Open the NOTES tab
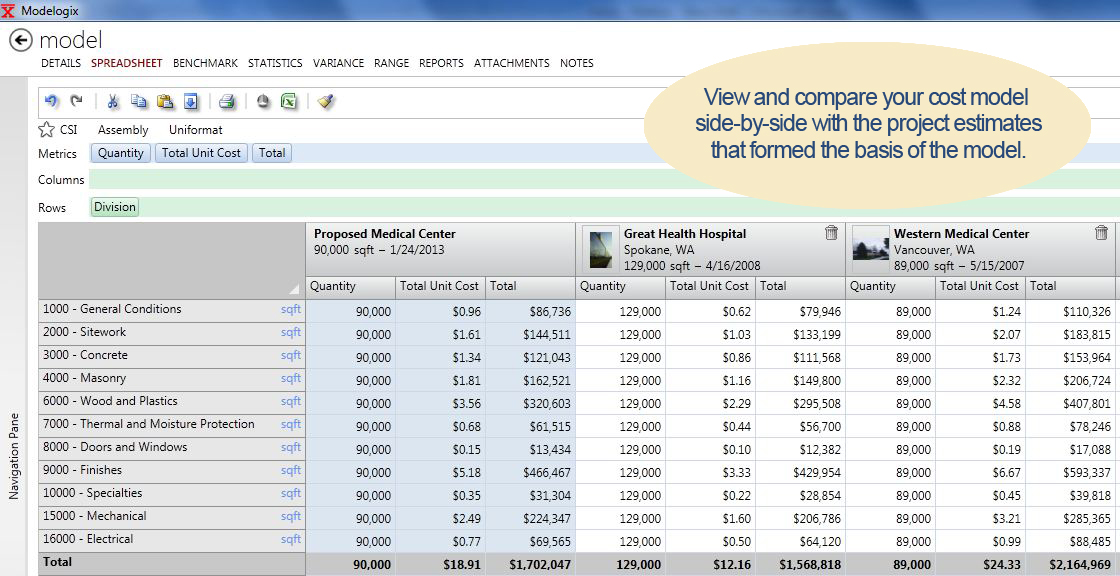Image resolution: width=1120 pixels, height=576 pixels. tap(576, 63)
